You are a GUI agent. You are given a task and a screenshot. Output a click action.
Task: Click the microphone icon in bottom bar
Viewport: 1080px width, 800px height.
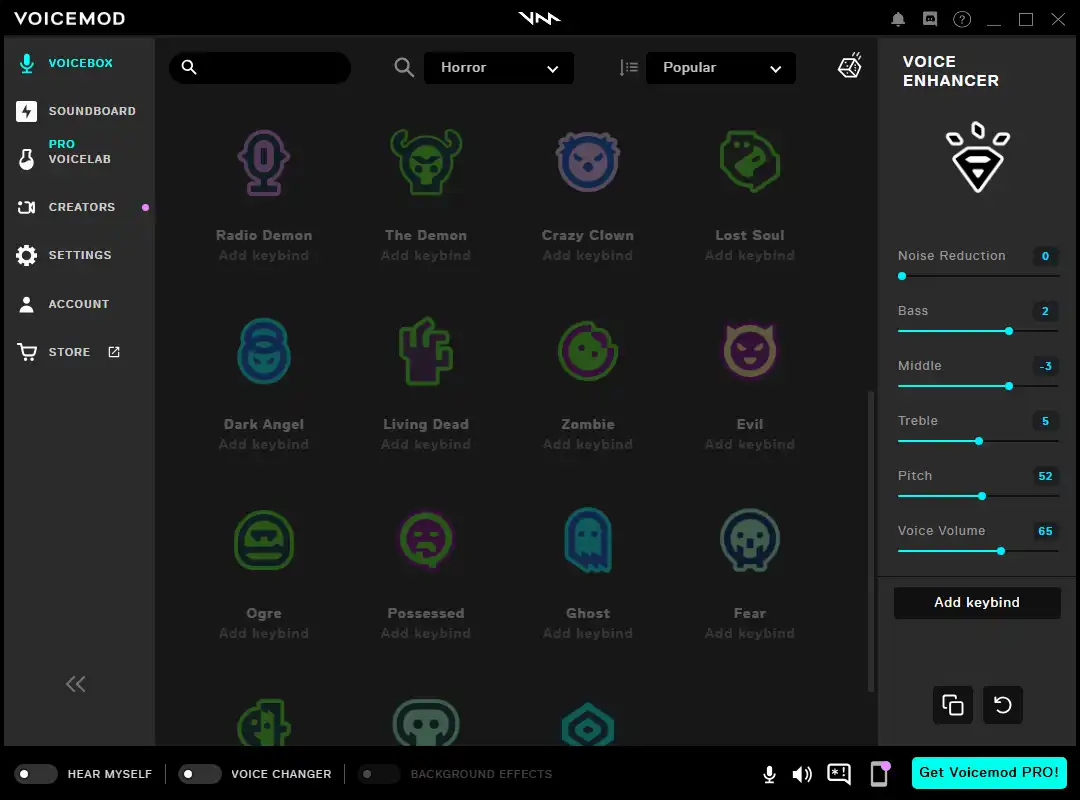[x=769, y=775]
